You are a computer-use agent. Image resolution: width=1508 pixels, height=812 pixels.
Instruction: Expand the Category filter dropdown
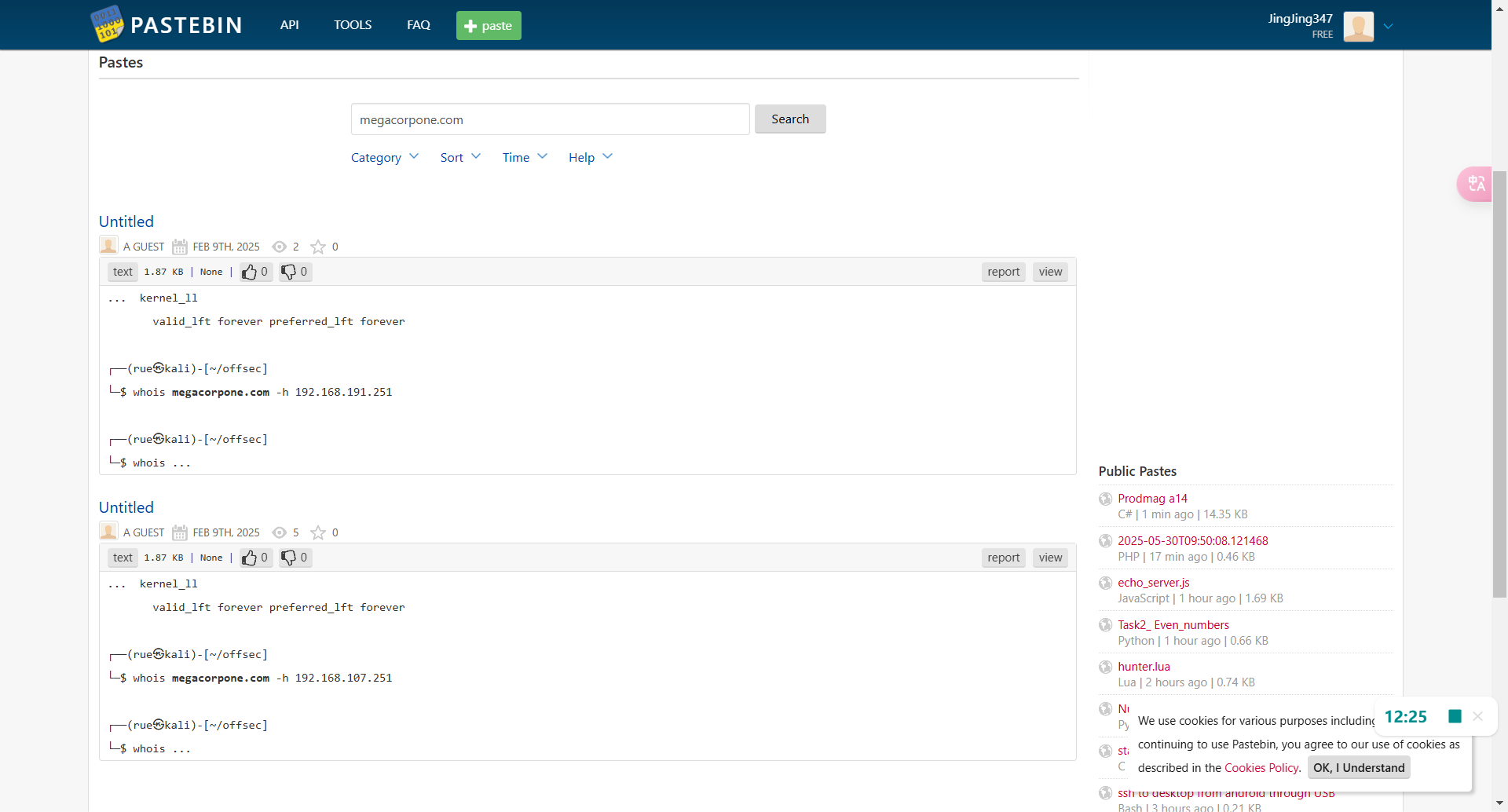(x=385, y=157)
